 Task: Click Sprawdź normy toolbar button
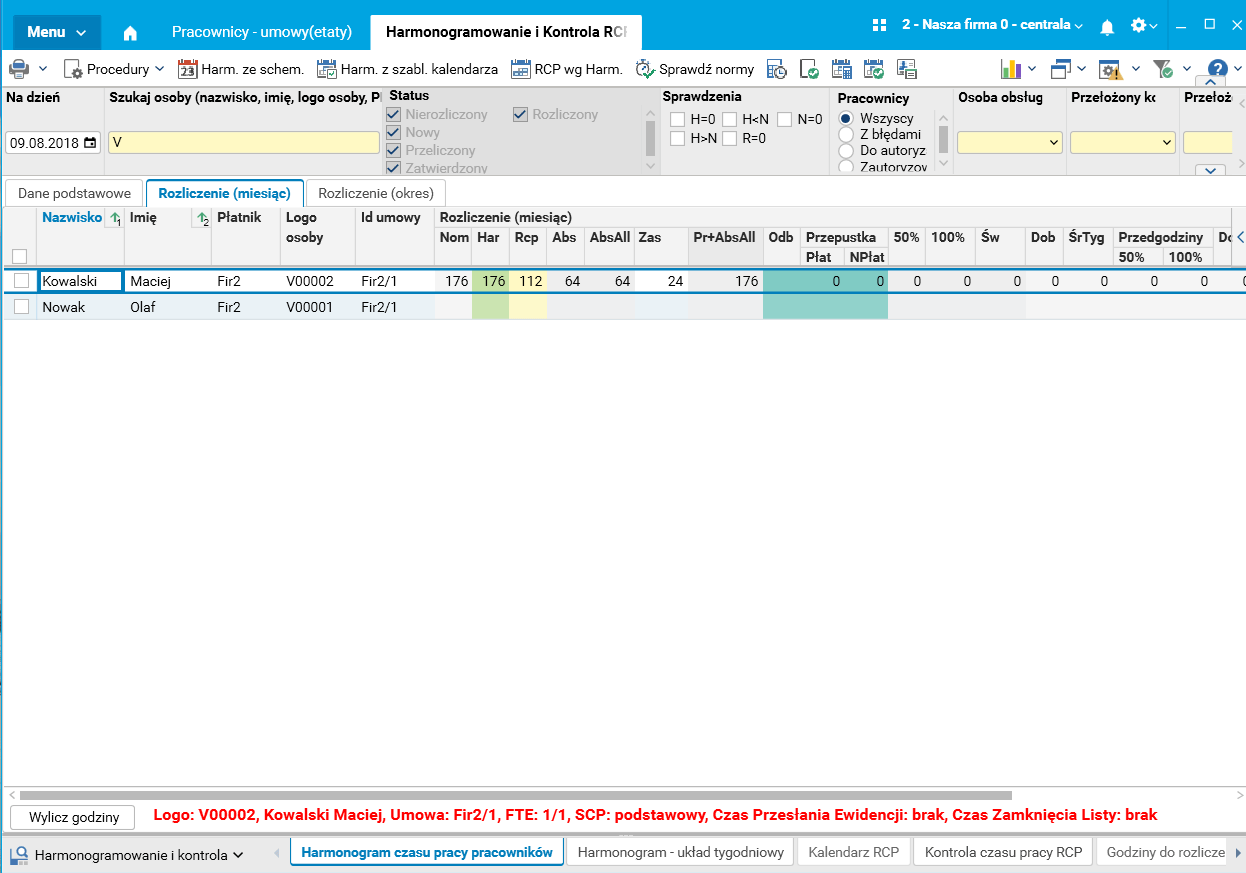click(x=695, y=69)
